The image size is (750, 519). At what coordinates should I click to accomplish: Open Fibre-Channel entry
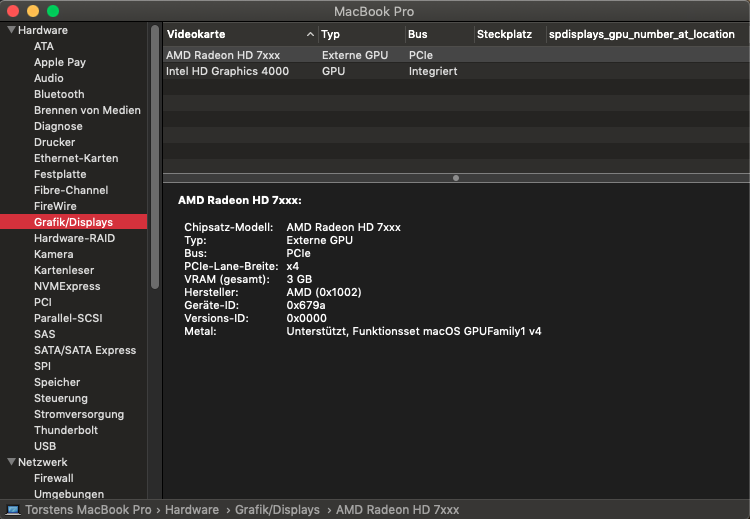point(71,190)
